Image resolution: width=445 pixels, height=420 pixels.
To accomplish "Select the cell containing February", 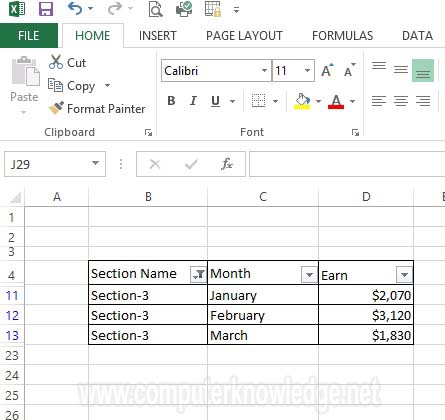I will 263,315.
